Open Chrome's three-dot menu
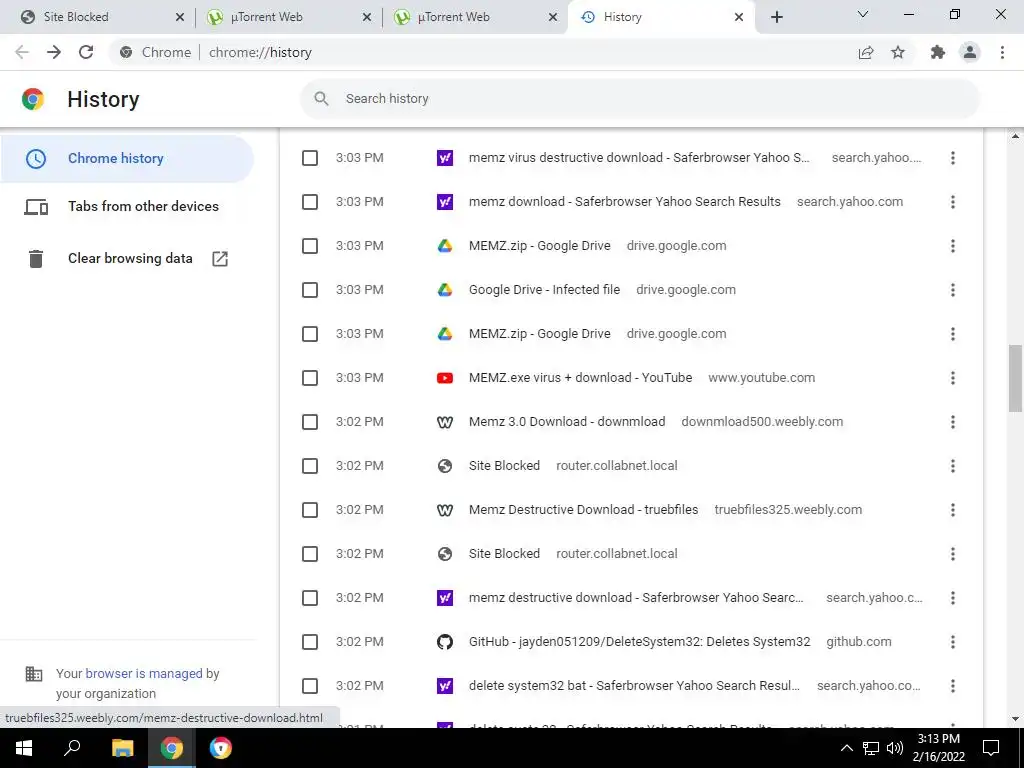The width and height of the screenshot is (1024, 768). [1002, 52]
